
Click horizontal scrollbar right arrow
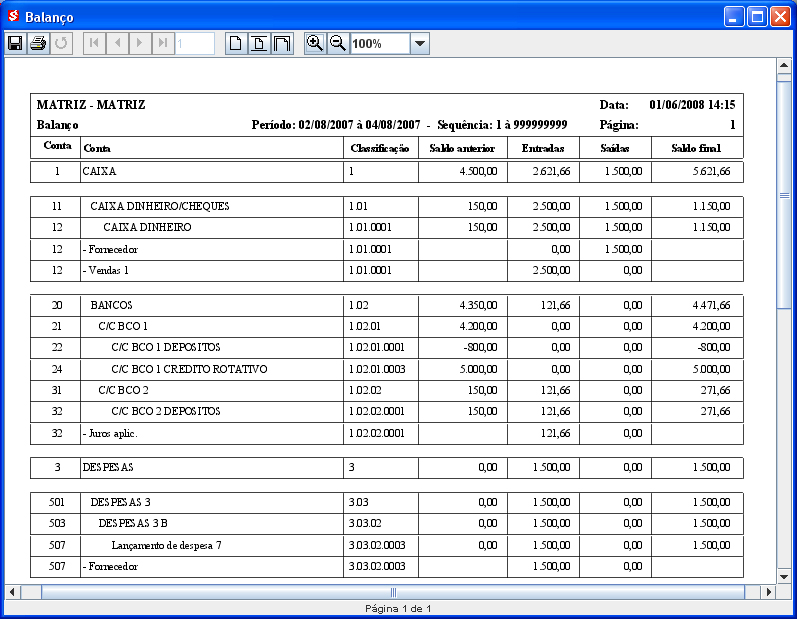[x=769, y=592]
